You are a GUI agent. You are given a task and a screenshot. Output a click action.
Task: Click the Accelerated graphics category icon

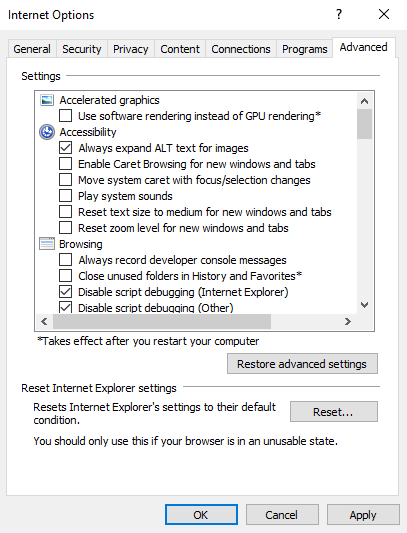(x=47, y=100)
